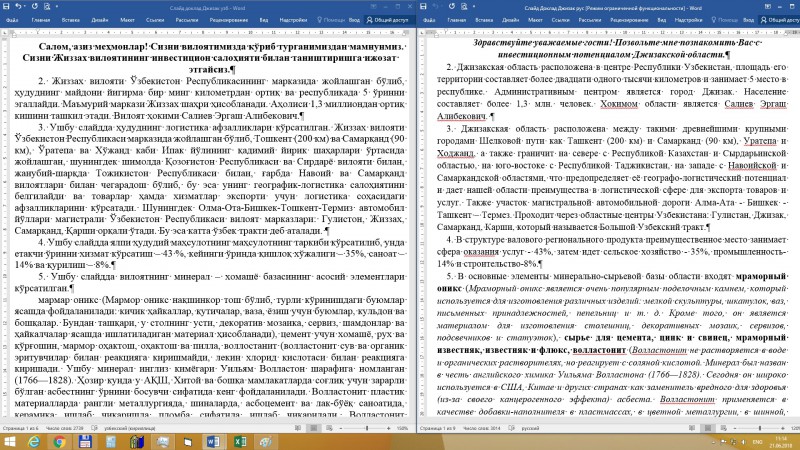Open Google Chrome from the taskbar
The height and width of the screenshot is (450, 800).
tap(59, 441)
